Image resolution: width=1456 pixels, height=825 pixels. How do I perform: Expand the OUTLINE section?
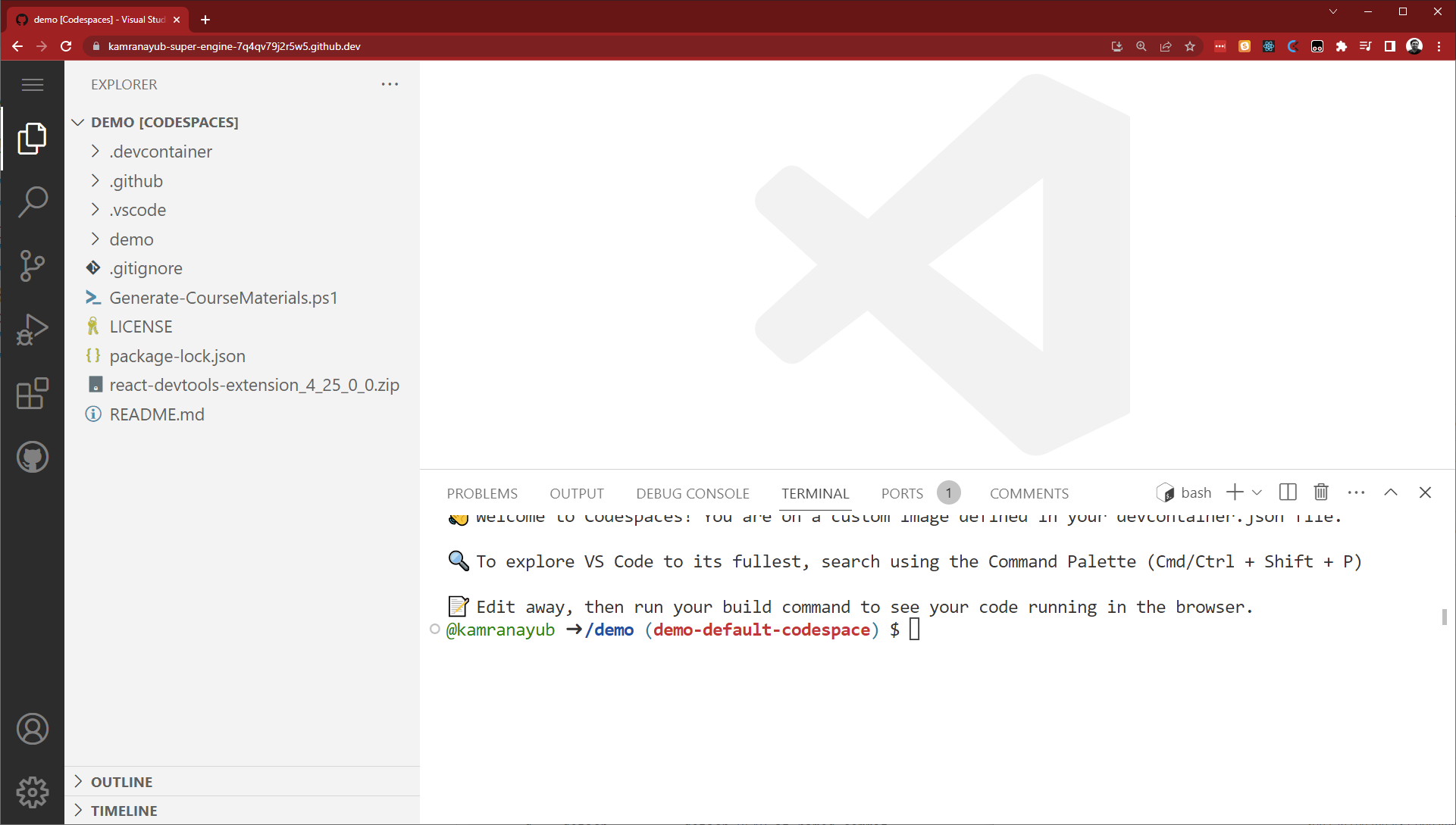click(x=121, y=782)
